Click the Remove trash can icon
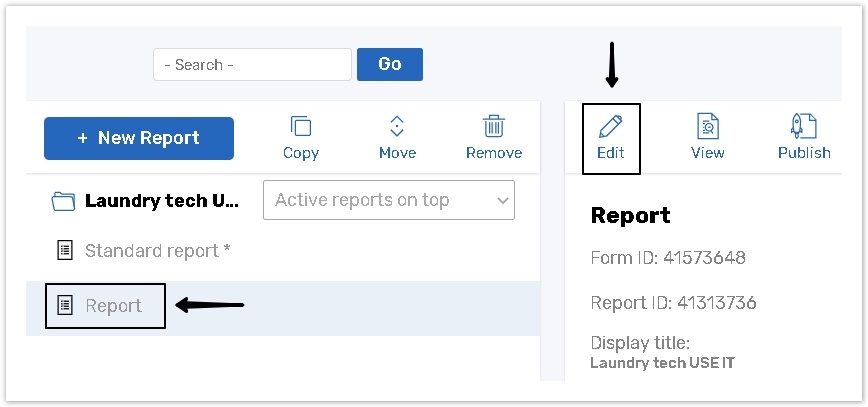Screen dimensions: 868x407 coord(493,127)
